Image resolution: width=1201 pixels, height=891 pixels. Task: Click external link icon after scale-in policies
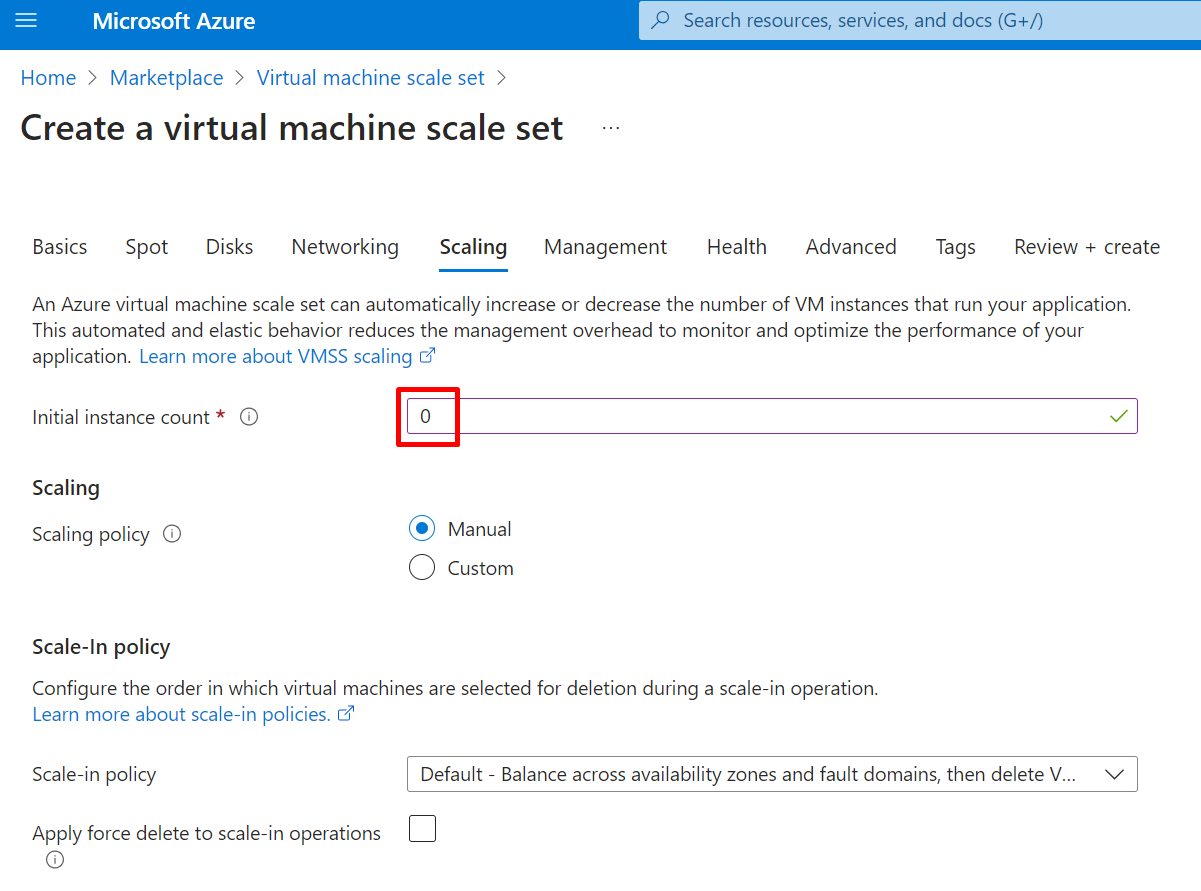346,714
